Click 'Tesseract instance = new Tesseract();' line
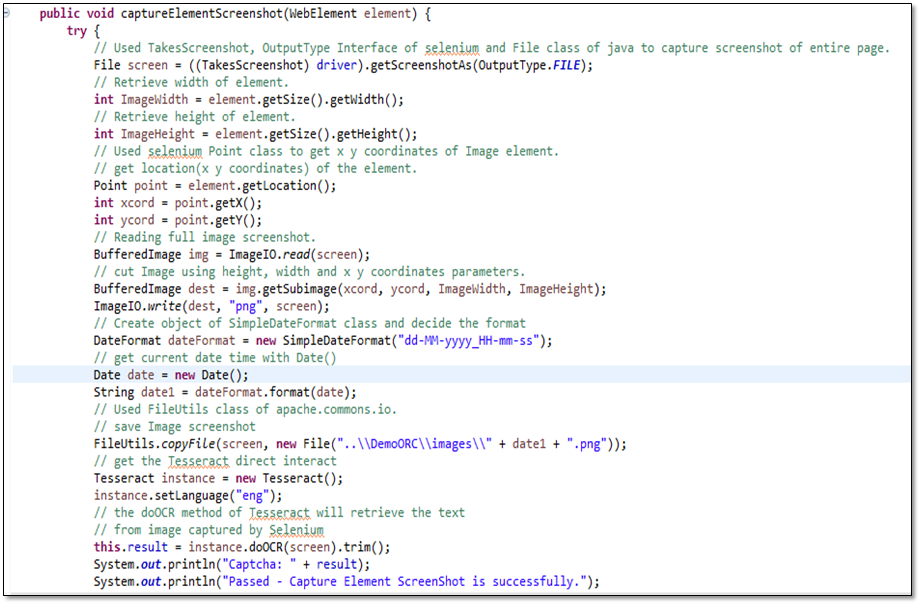 point(219,478)
